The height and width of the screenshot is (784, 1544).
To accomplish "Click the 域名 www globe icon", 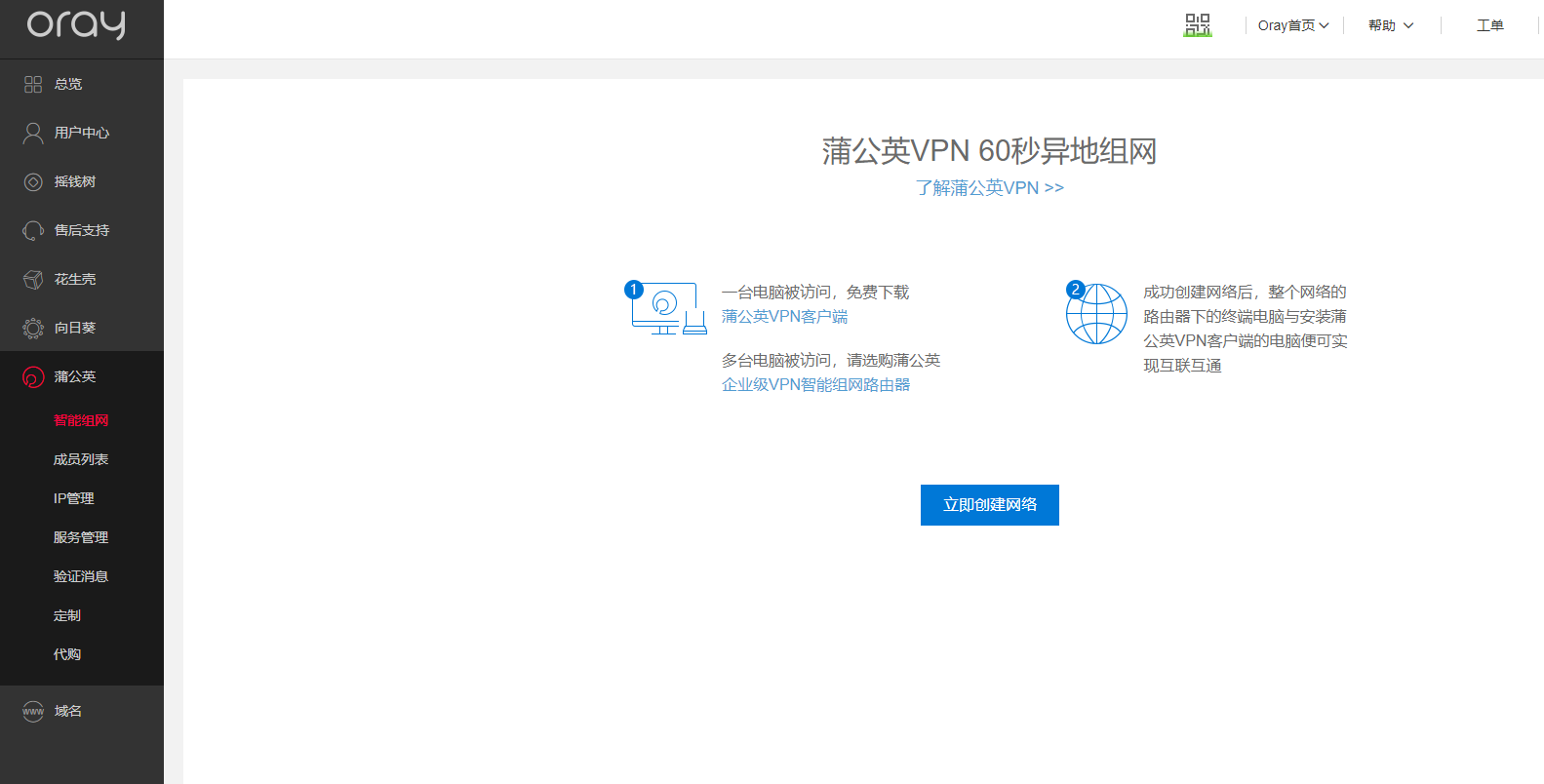I will click(33, 712).
